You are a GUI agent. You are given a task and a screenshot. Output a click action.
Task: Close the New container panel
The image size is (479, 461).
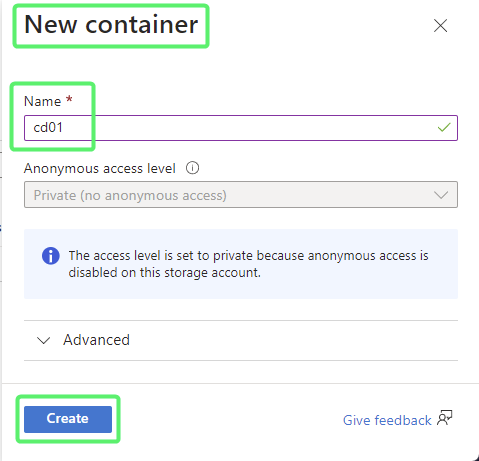440,26
